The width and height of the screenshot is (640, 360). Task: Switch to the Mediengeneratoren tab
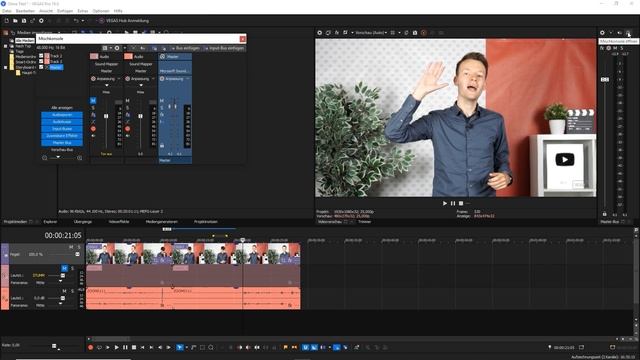[x=162, y=222]
